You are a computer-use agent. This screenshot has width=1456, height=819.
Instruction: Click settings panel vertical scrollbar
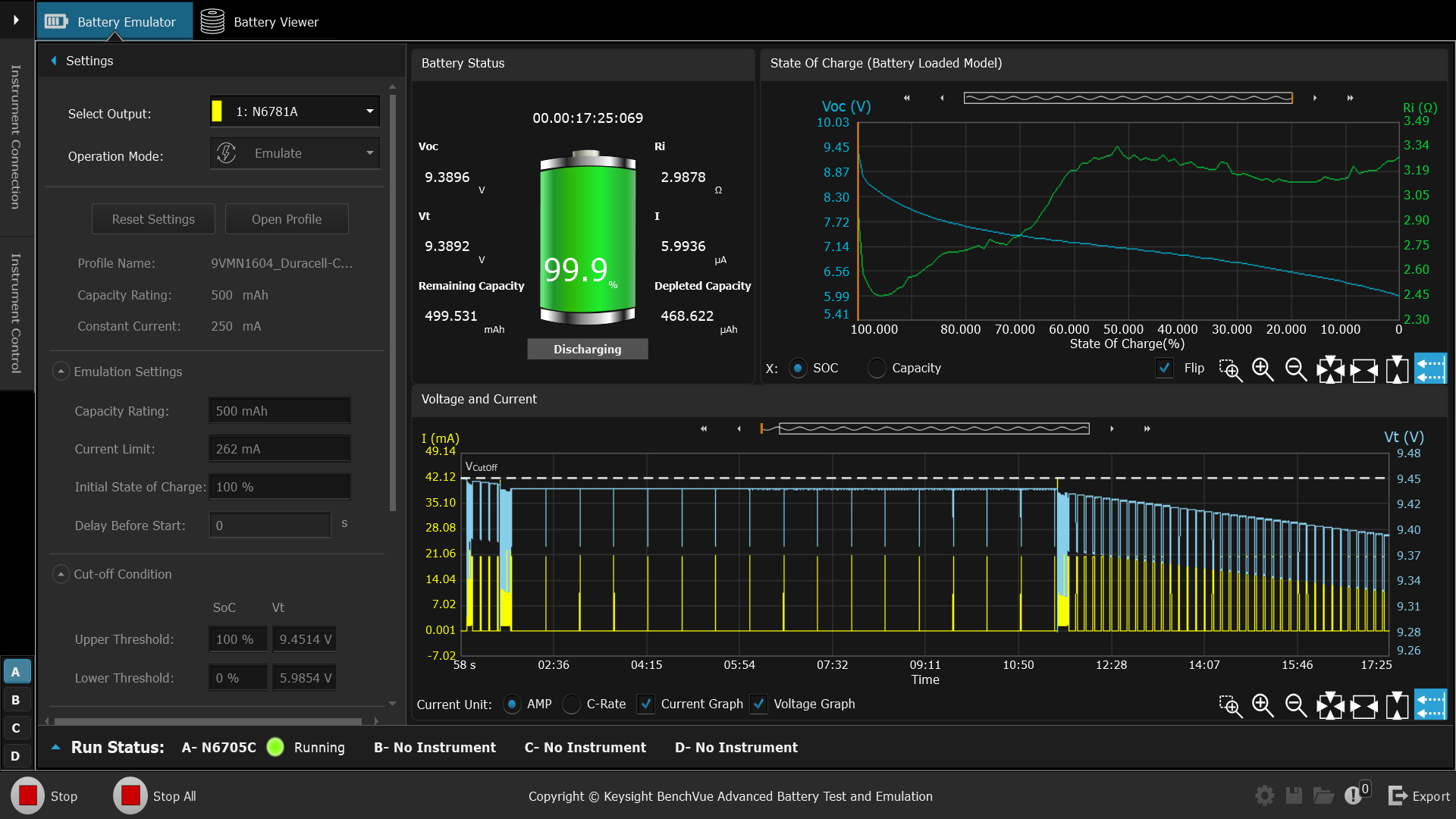393,303
